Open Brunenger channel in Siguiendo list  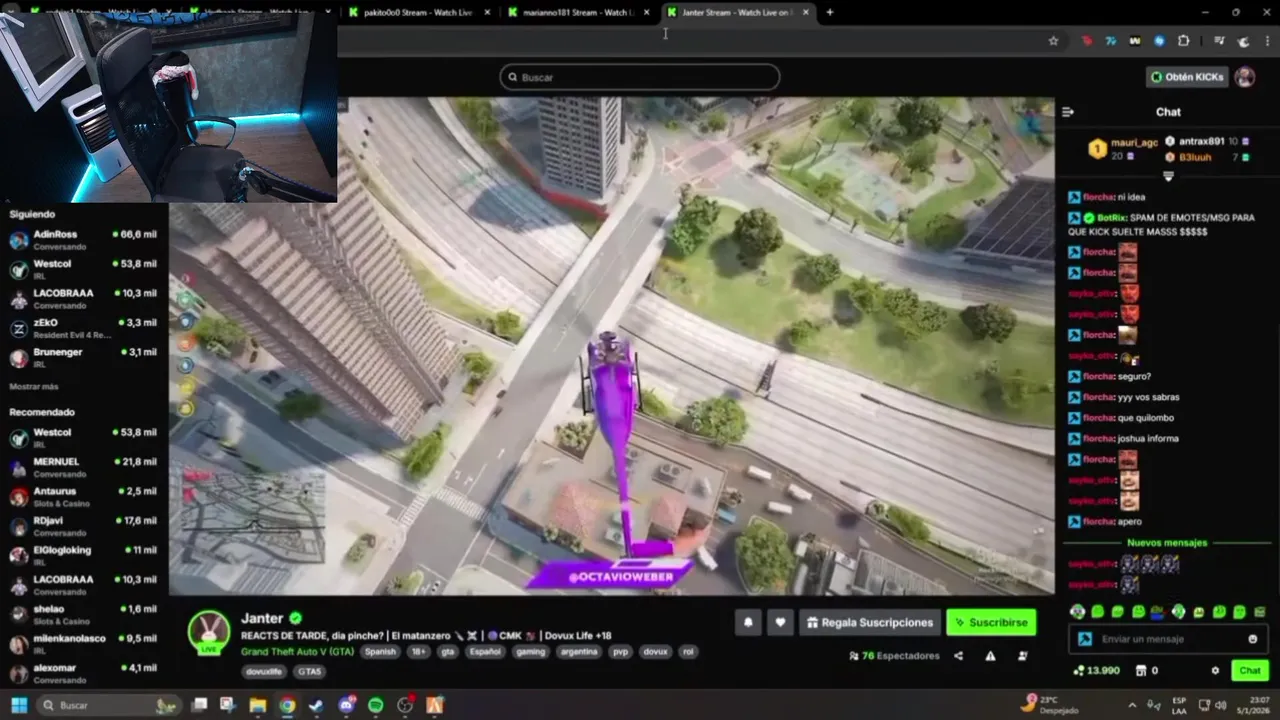83,357
